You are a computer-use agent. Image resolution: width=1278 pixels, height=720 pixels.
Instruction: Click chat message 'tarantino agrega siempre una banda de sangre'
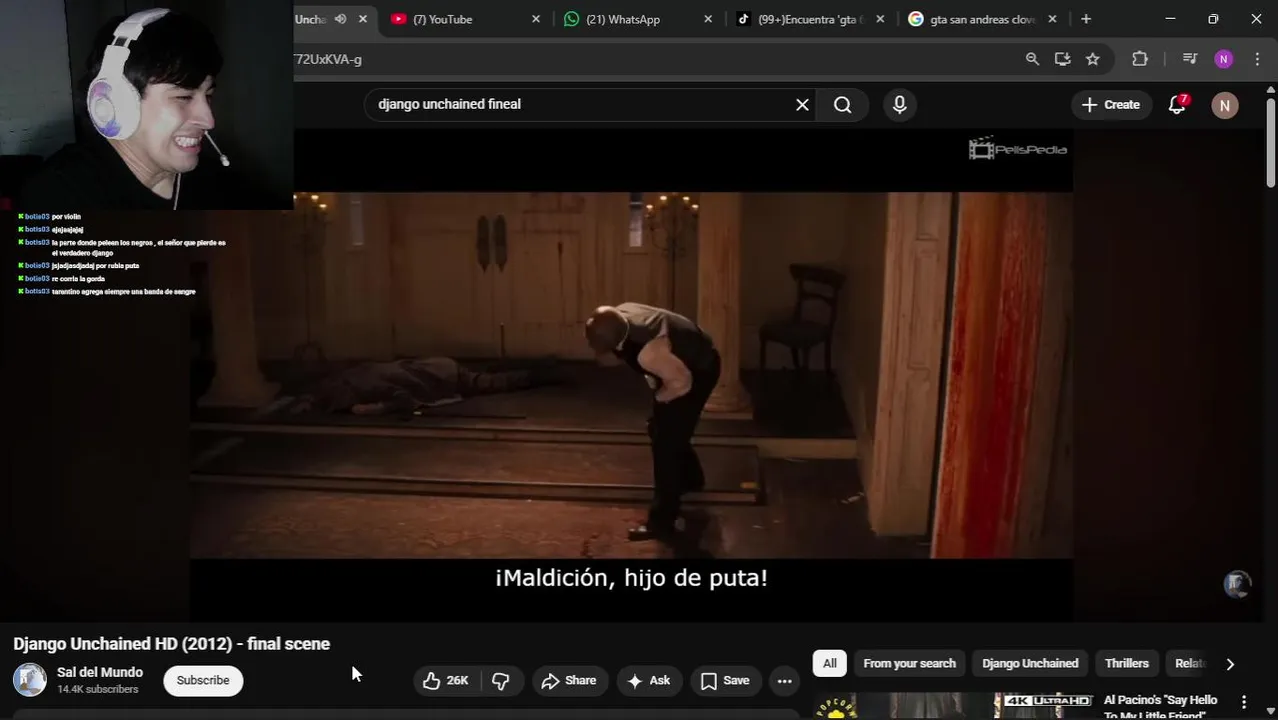click(x=123, y=291)
